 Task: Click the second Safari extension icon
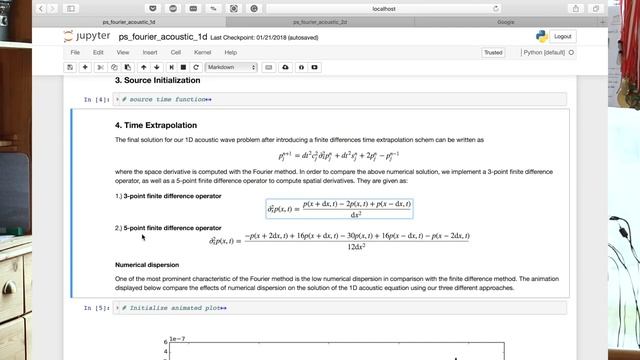[x=173, y=9]
